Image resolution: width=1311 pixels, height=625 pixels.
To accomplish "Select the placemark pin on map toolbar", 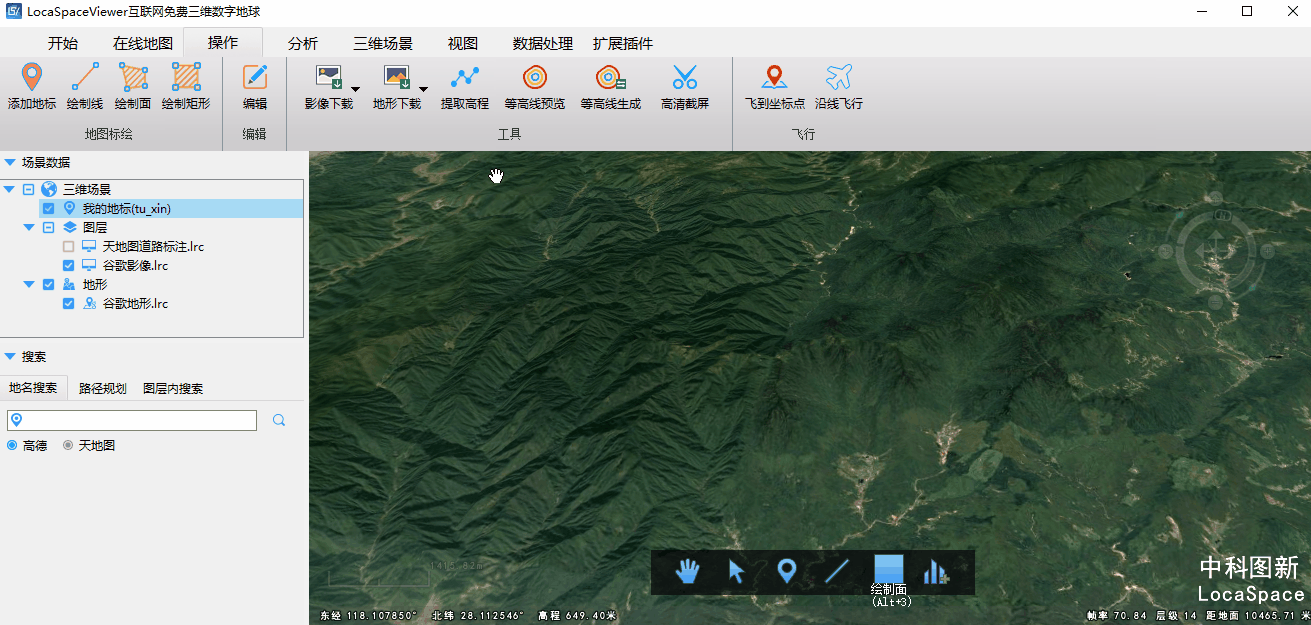I will pyautogui.click(x=787, y=571).
